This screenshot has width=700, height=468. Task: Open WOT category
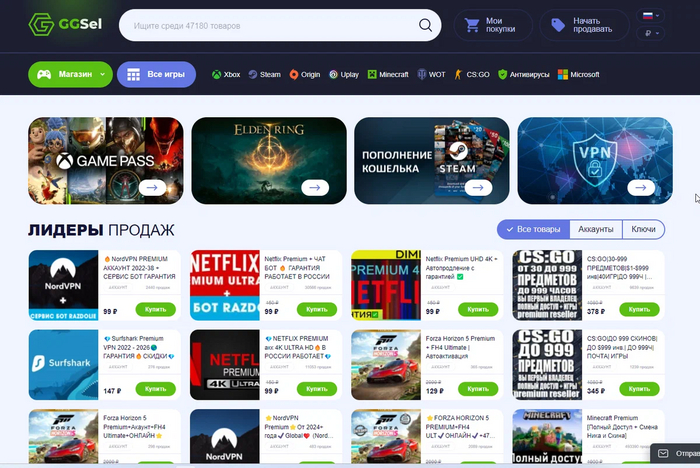431,75
